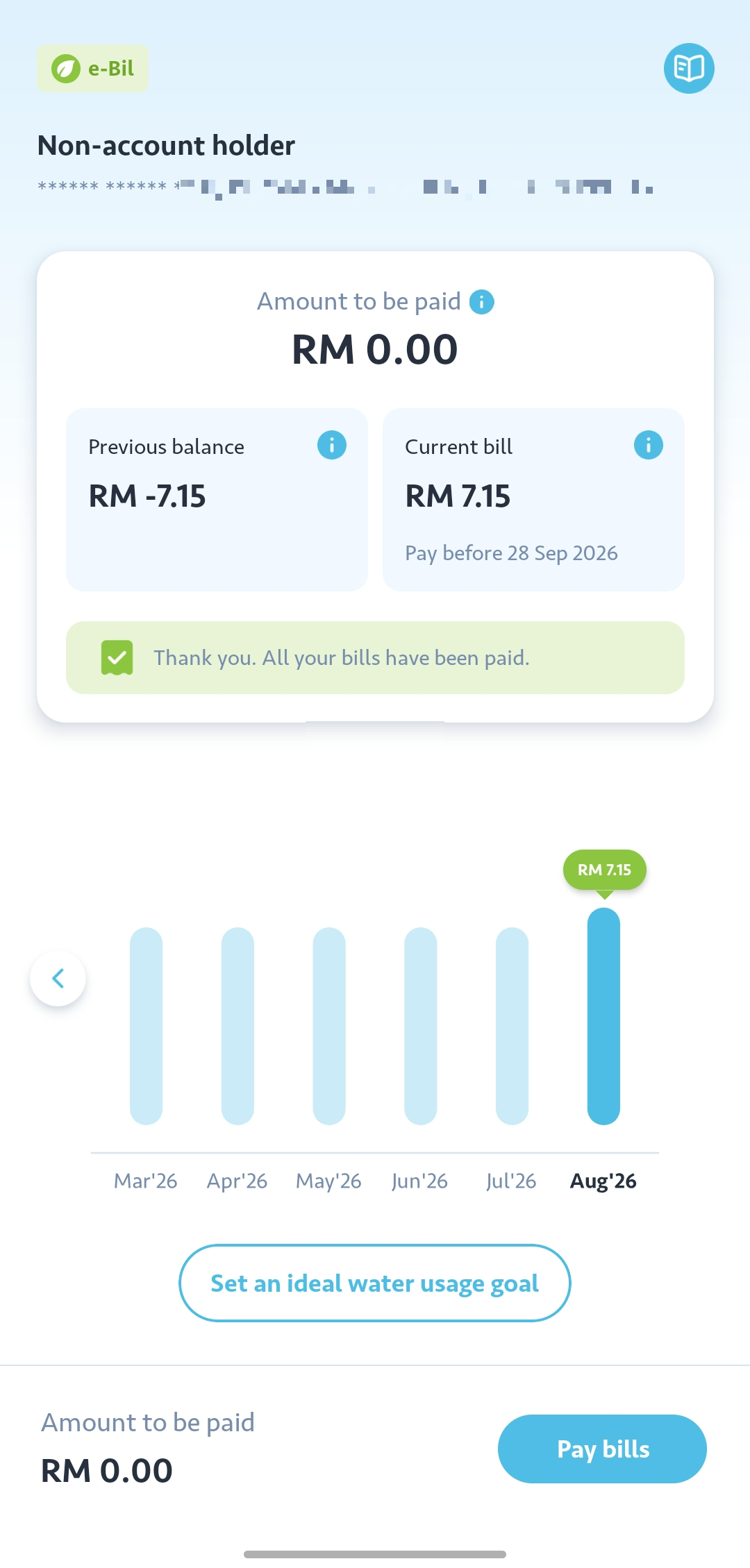Image resolution: width=750 pixels, height=1568 pixels.
Task: Select the Mar'26 usage bar
Action: [x=146, y=1025]
